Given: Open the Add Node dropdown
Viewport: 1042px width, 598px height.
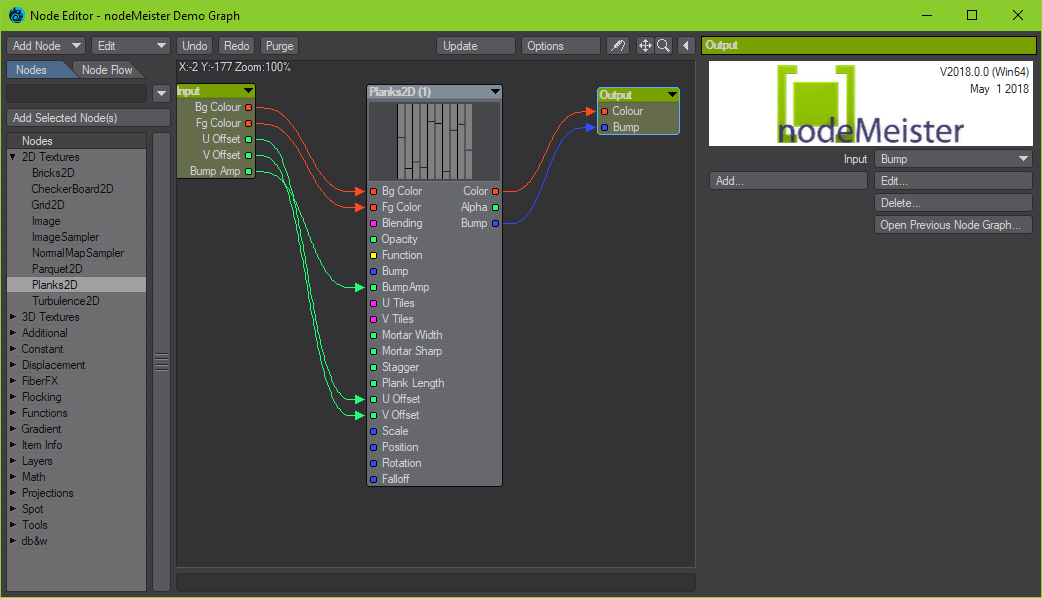Looking at the screenshot, I should [x=46, y=46].
